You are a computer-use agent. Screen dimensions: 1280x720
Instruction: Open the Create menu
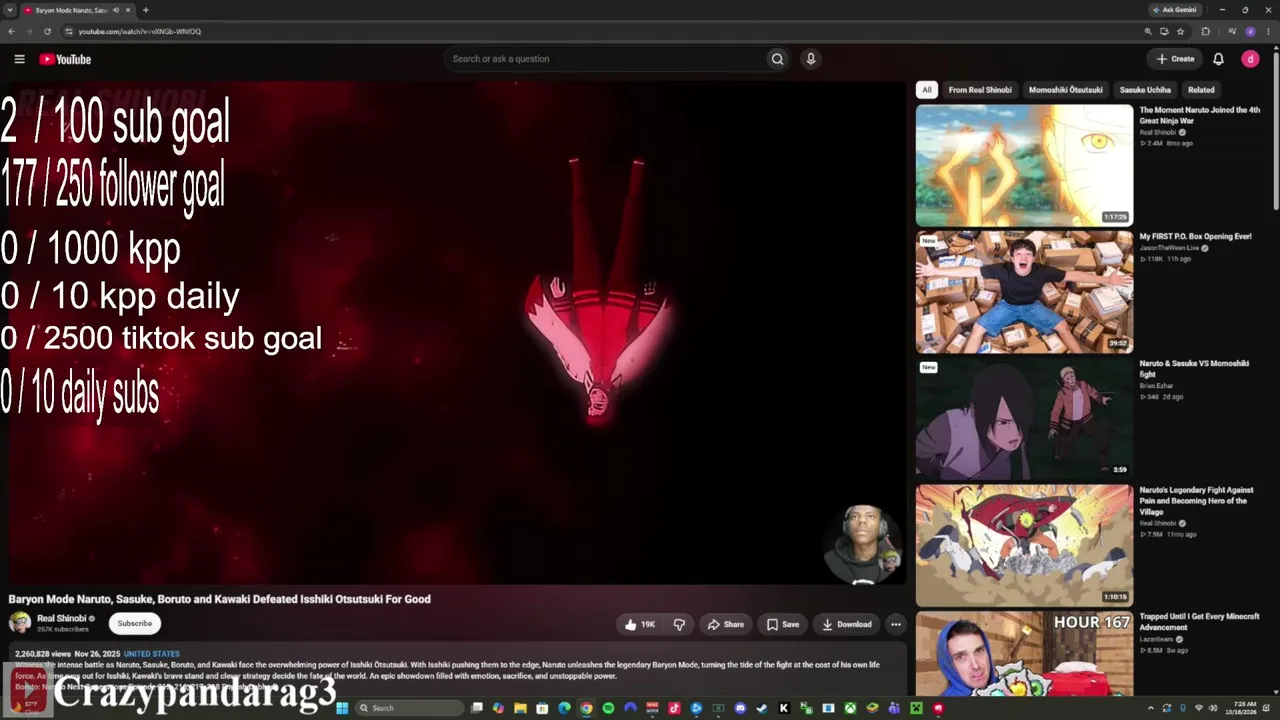pos(1176,59)
